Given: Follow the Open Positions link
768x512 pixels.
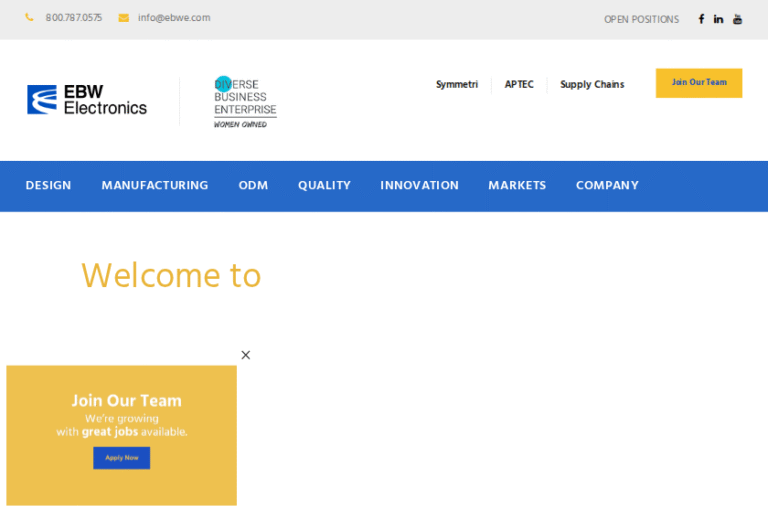Looking at the screenshot, I should tap(641, 19).
